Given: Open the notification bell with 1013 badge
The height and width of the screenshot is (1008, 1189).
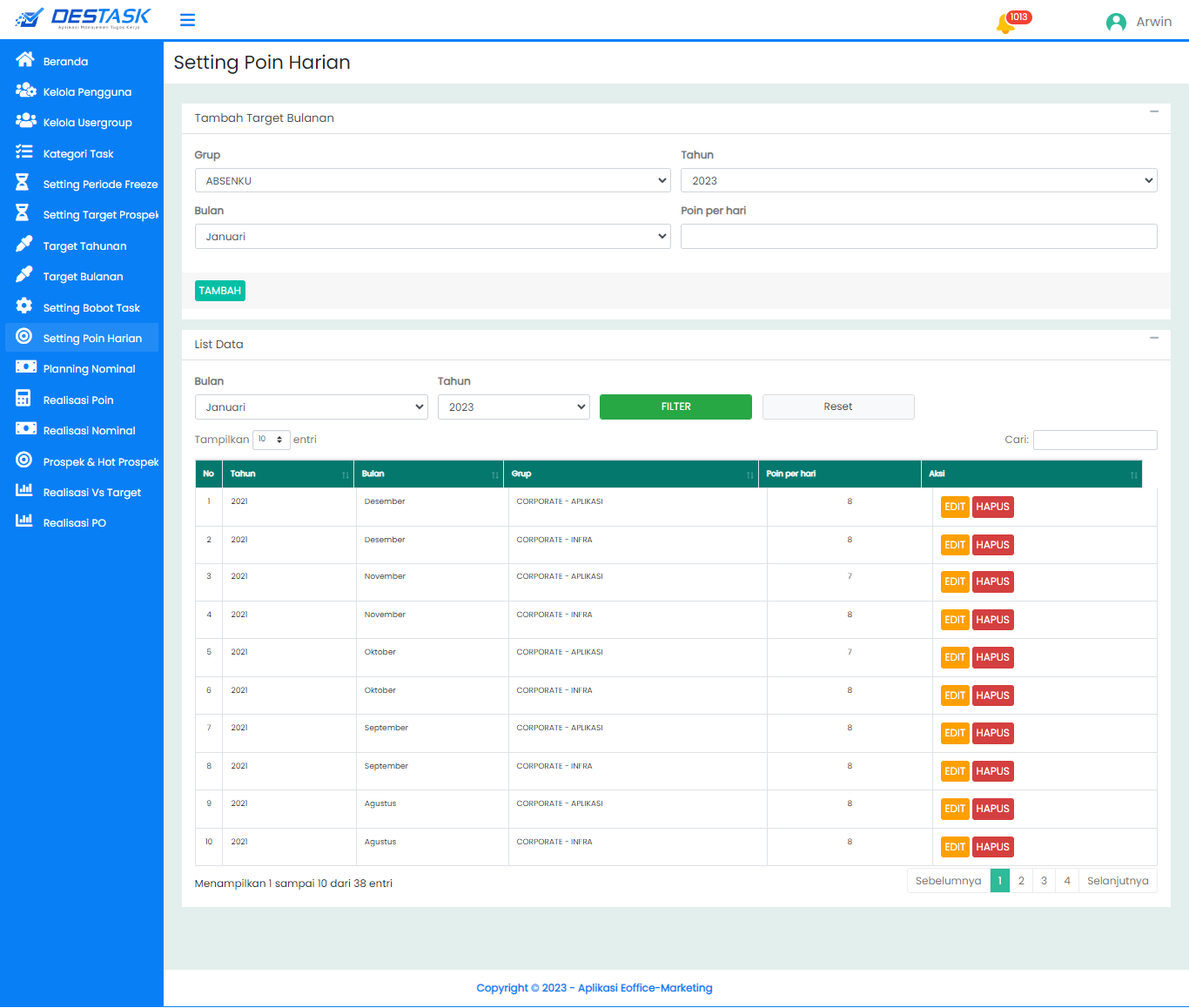Looking at the screenshot, I should pyautogui.click(x=1005, y=23).
